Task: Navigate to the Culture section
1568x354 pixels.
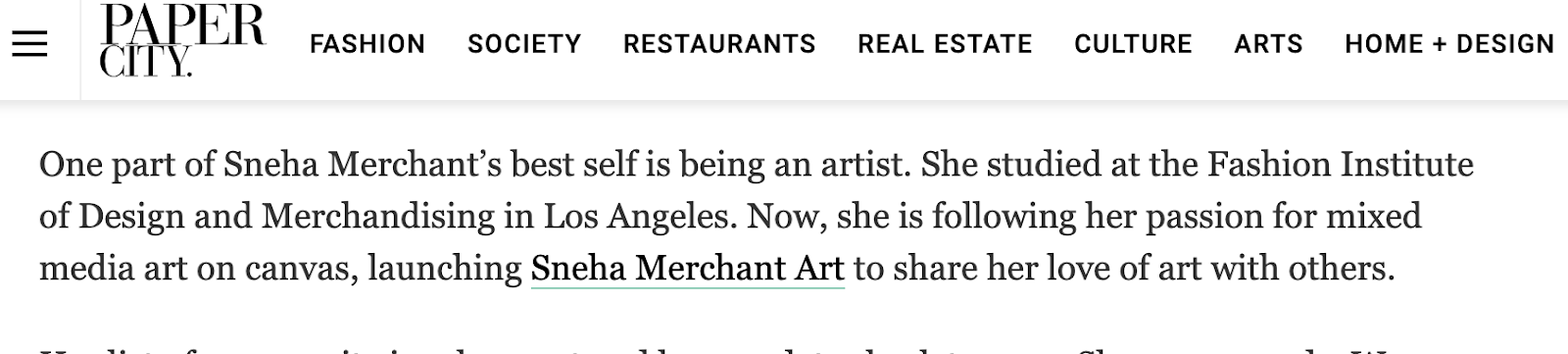Action: [x=1133, y=44]
